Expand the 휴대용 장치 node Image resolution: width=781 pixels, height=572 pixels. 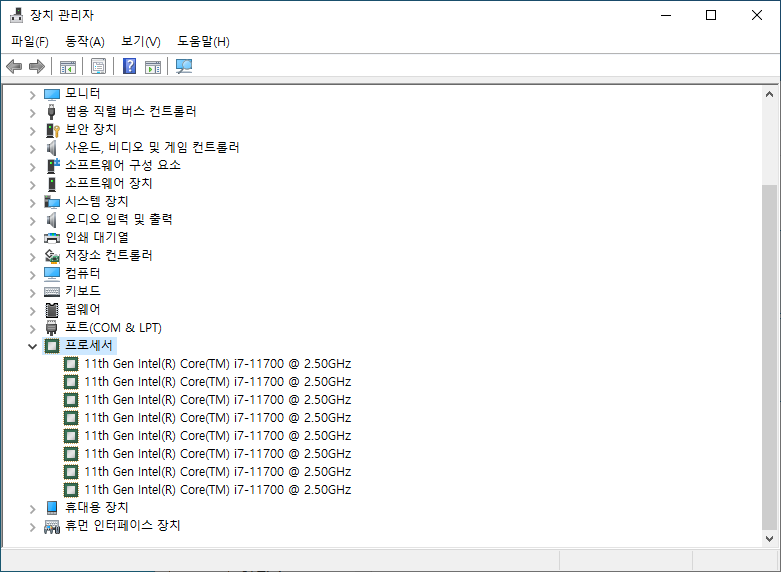click(x=32, y=509)
